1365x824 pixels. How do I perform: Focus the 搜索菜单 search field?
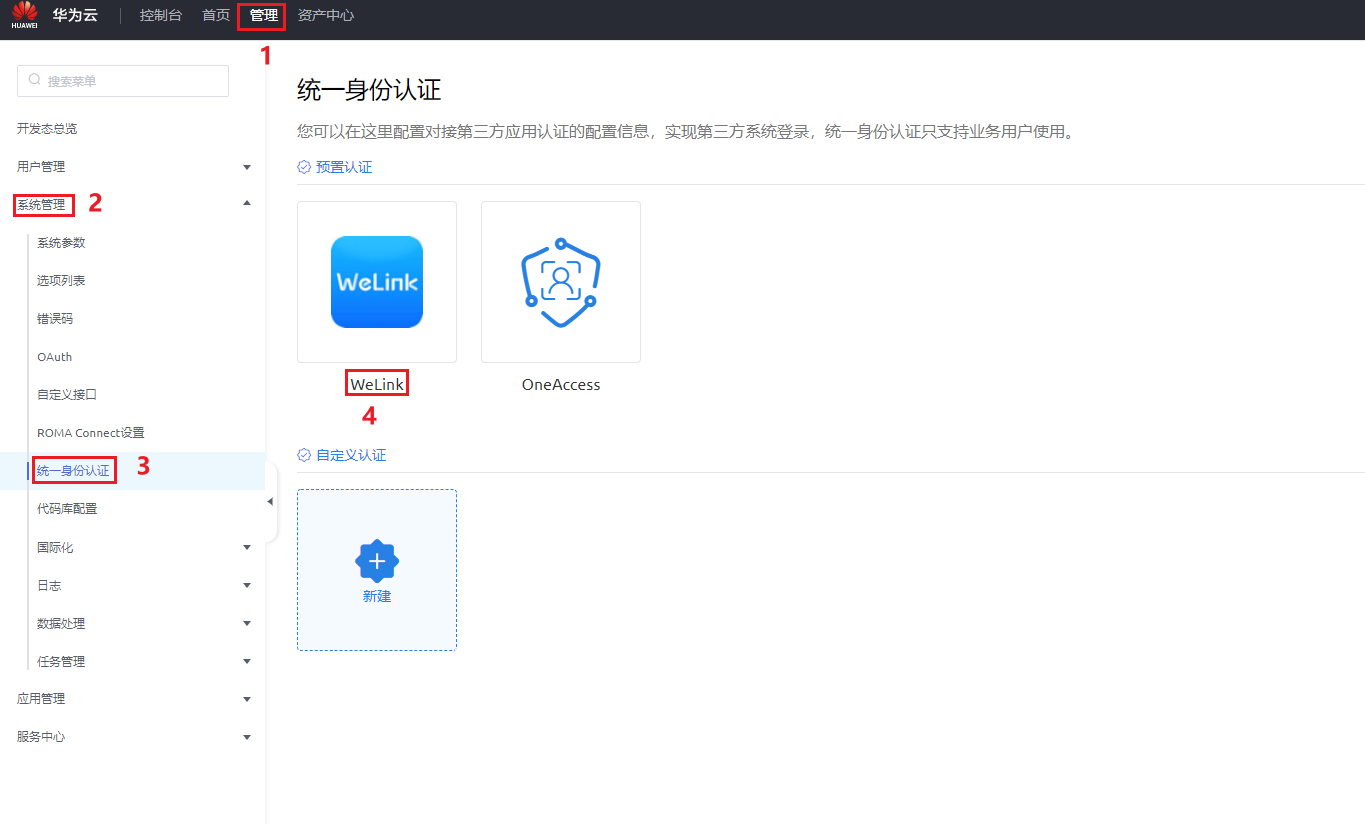click(x=123, y=81)
